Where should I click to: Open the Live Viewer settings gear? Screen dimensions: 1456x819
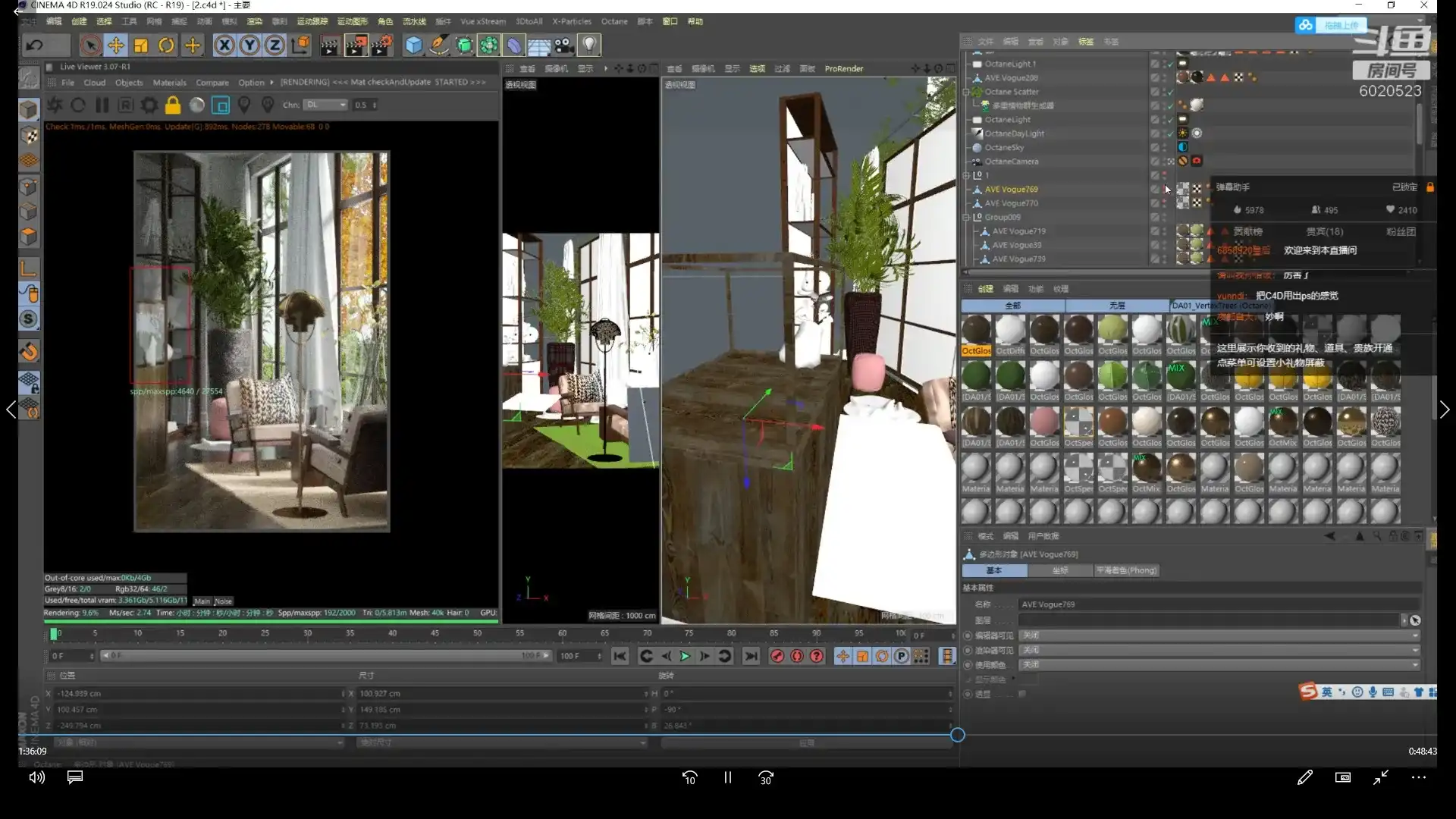click(x=149, y=105)
